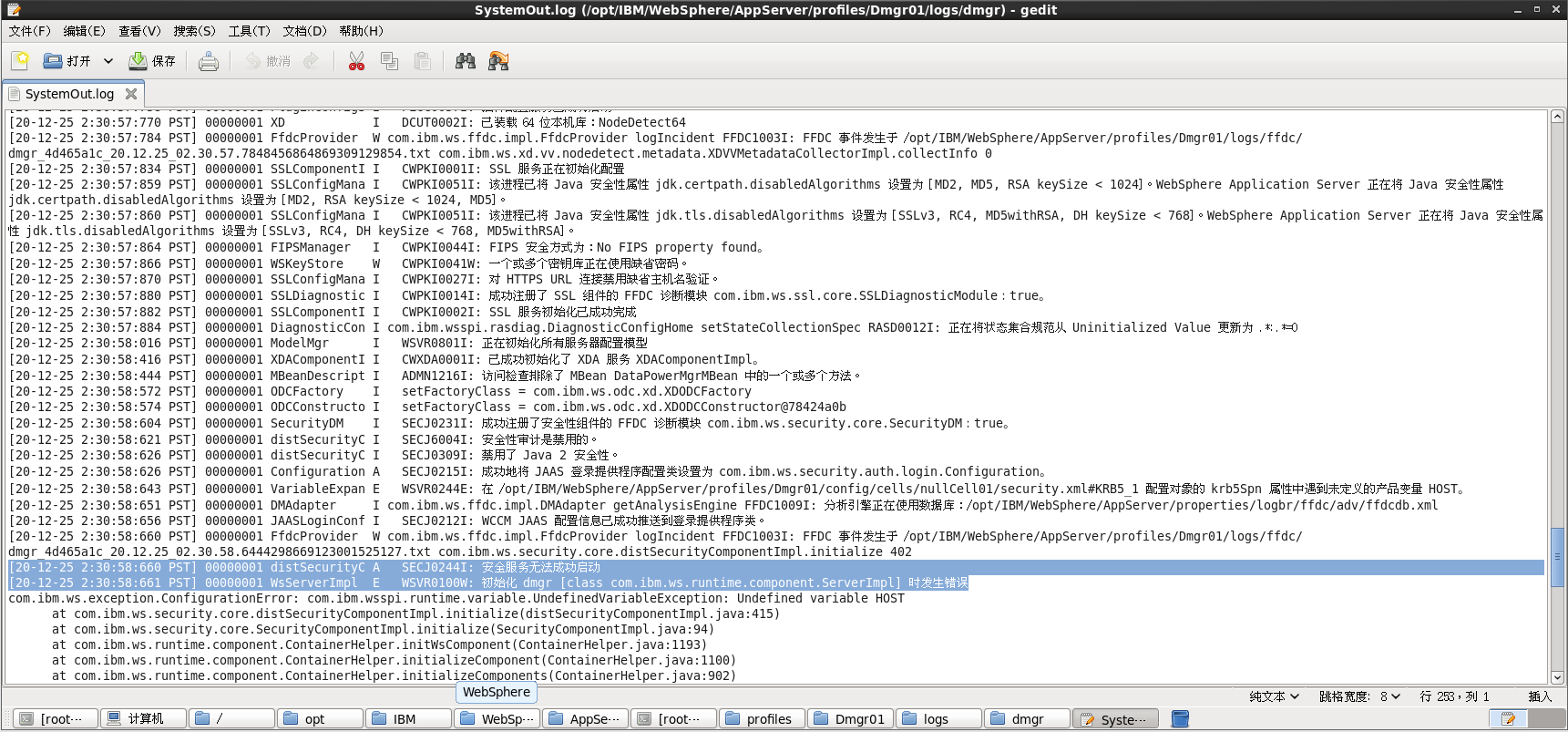Screen dimensions: 1568x732
Task: Select the SystemOut.log tab
Action: 69,94
